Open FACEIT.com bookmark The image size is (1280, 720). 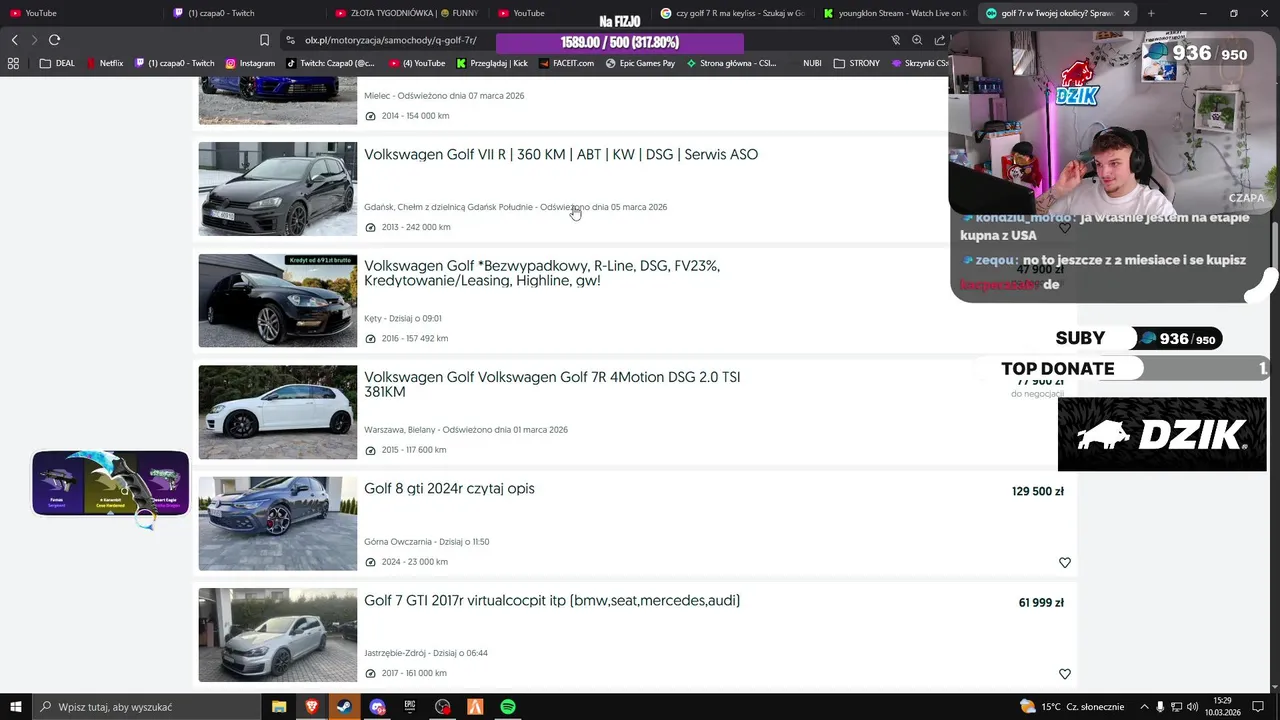pyautogui.click(x=566, y=63)
